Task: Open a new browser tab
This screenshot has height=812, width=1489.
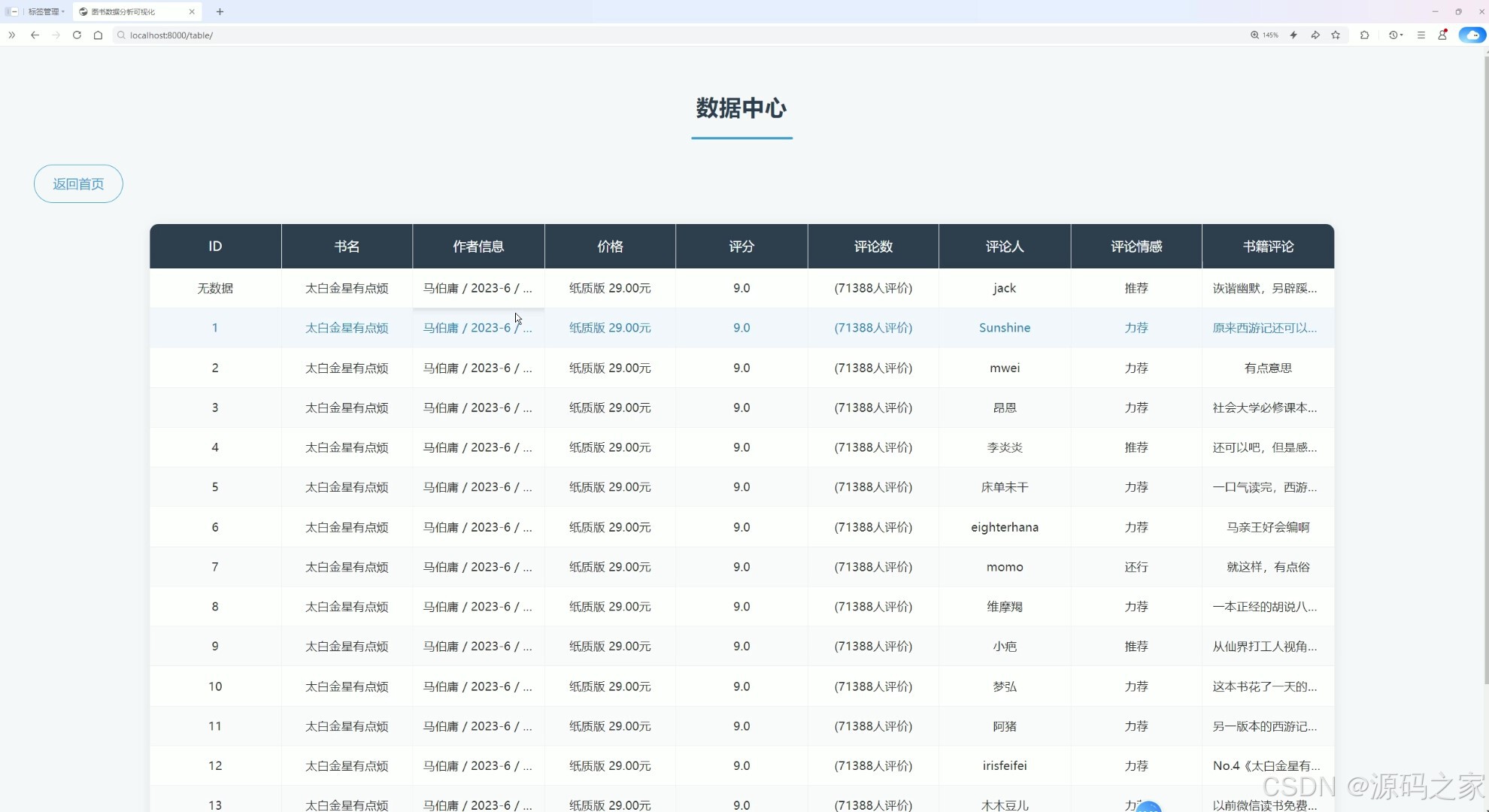Action: (x=220, y=11)
